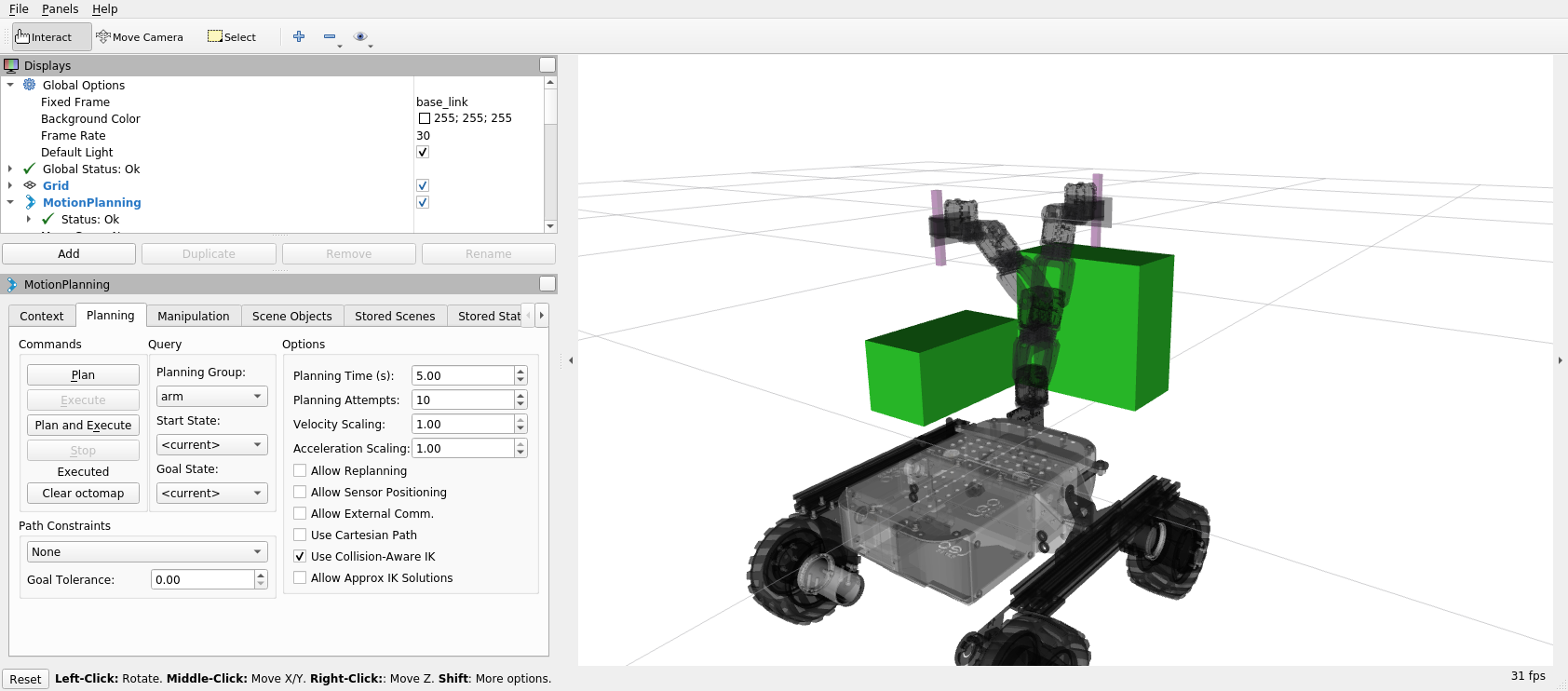
Task: Choose the Select tool
Action: tap(232, 37)
